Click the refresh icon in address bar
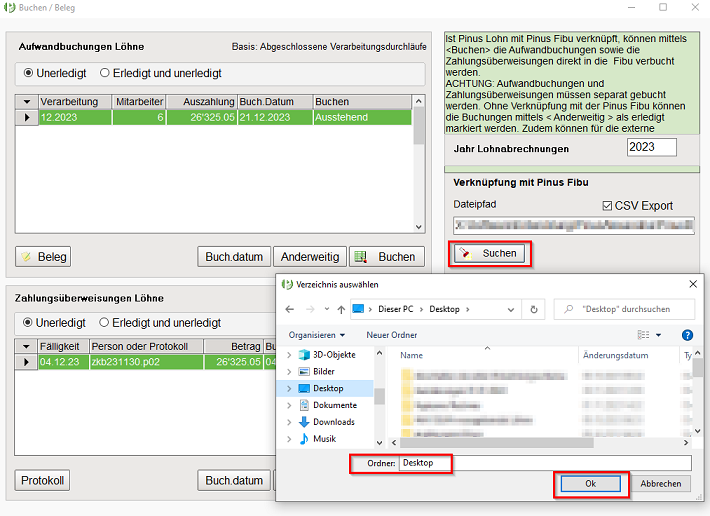 point(534,309)
